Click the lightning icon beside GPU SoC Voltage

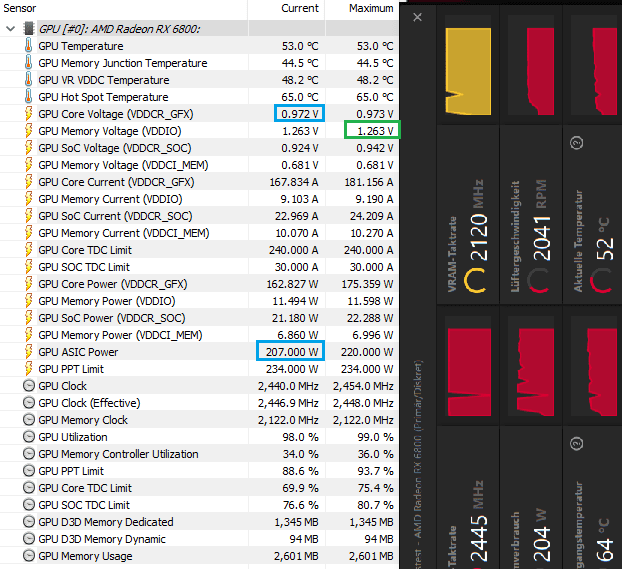pyautogui.click(x=29, y=148)
